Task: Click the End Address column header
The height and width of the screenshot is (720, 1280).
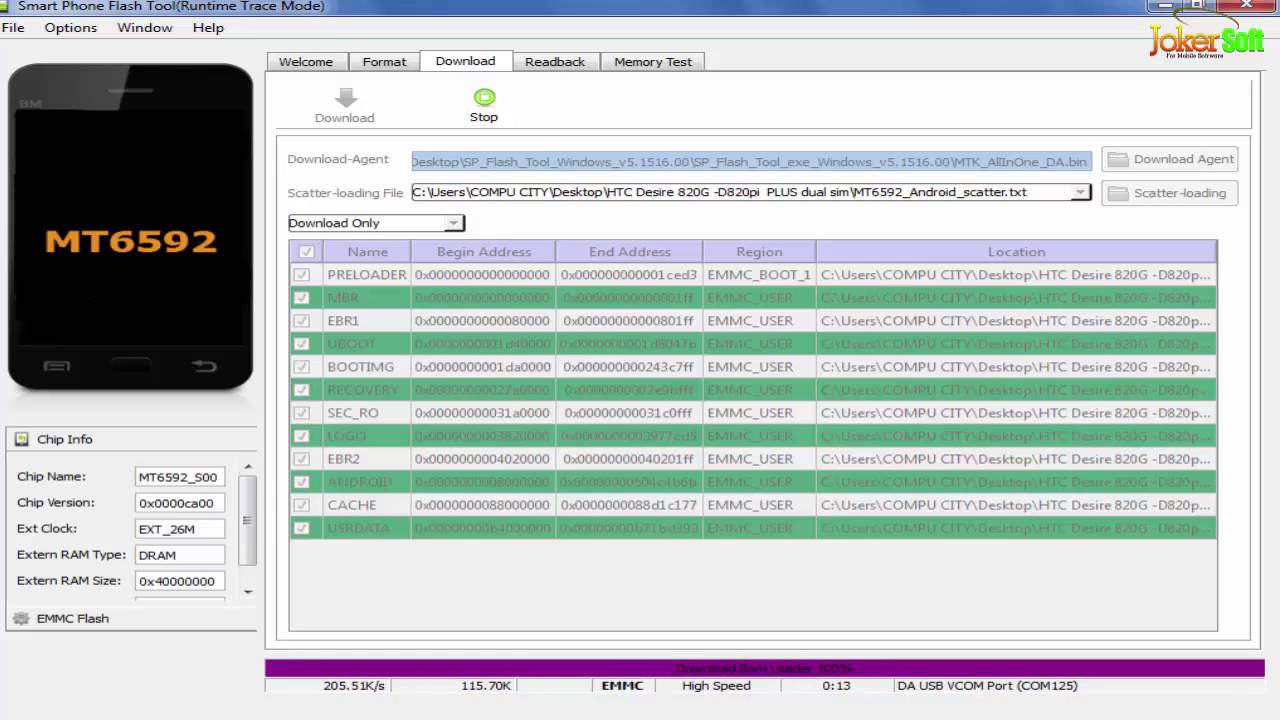Action: (629, 252)
